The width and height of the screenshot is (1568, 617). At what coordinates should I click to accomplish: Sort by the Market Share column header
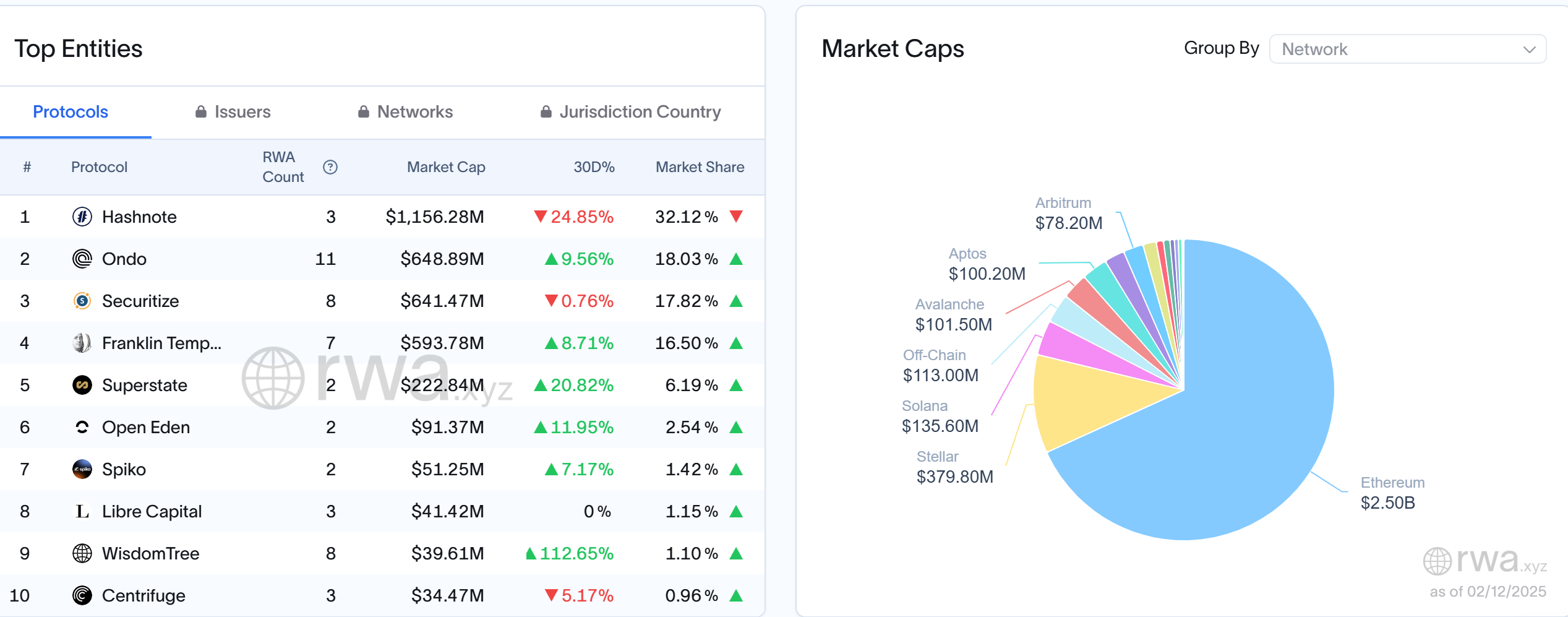[x=700, y=167]
